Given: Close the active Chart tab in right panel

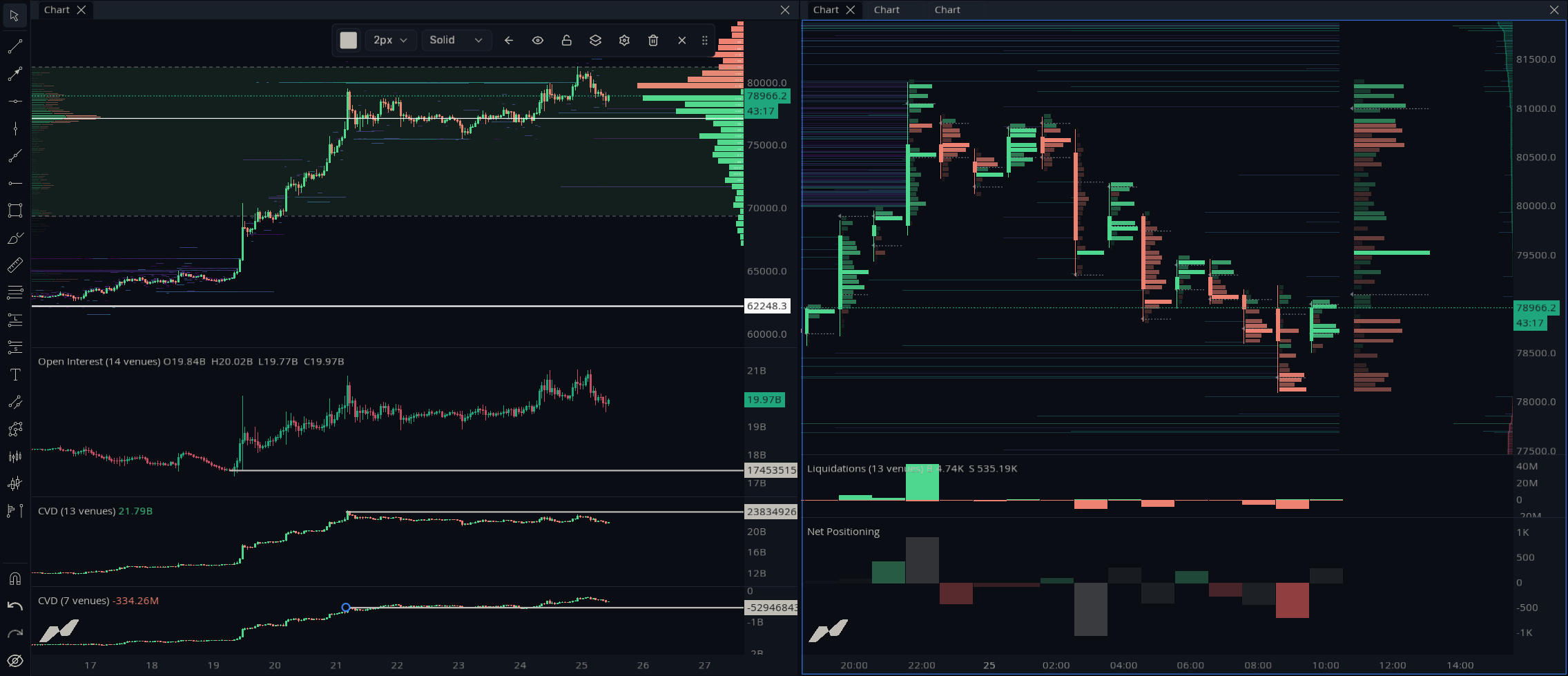Looking at the screenshot, I should click(851, 10).
